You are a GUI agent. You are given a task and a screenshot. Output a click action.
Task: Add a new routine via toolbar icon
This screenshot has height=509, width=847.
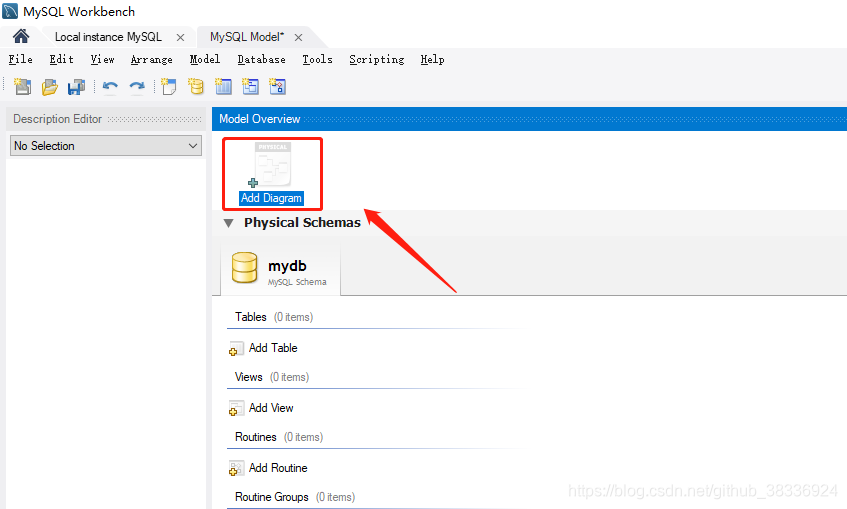pos(277,86)
